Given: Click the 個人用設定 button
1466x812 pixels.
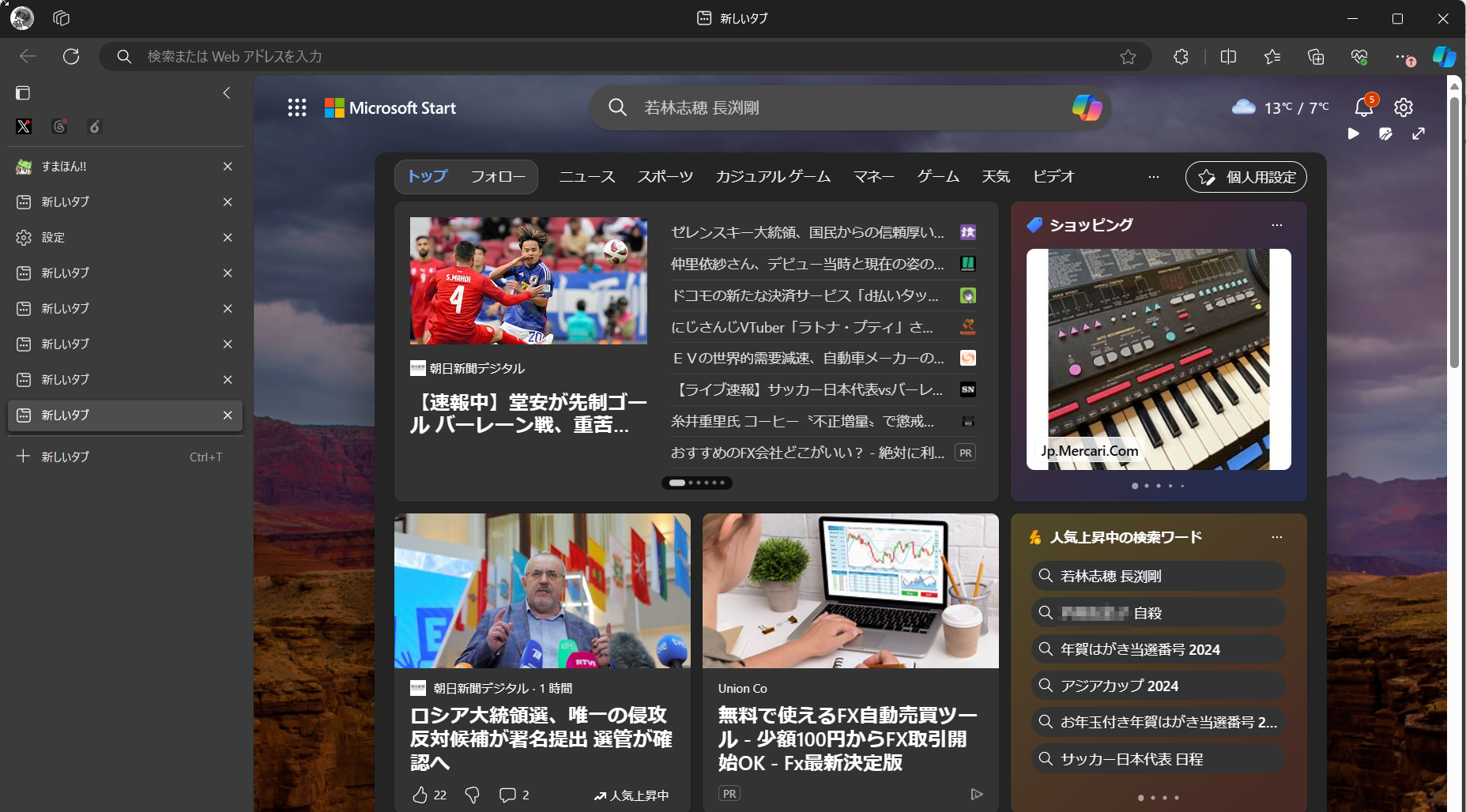Looking at the screenshot, I should (x=1246, y=177).
